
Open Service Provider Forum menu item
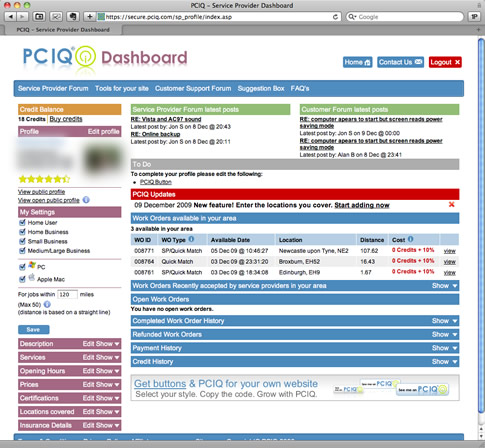point(53,88)
